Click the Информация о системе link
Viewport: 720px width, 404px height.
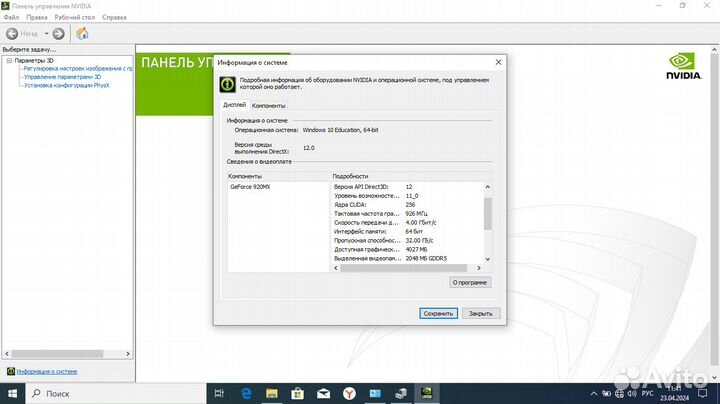click(x=46, y=371)
